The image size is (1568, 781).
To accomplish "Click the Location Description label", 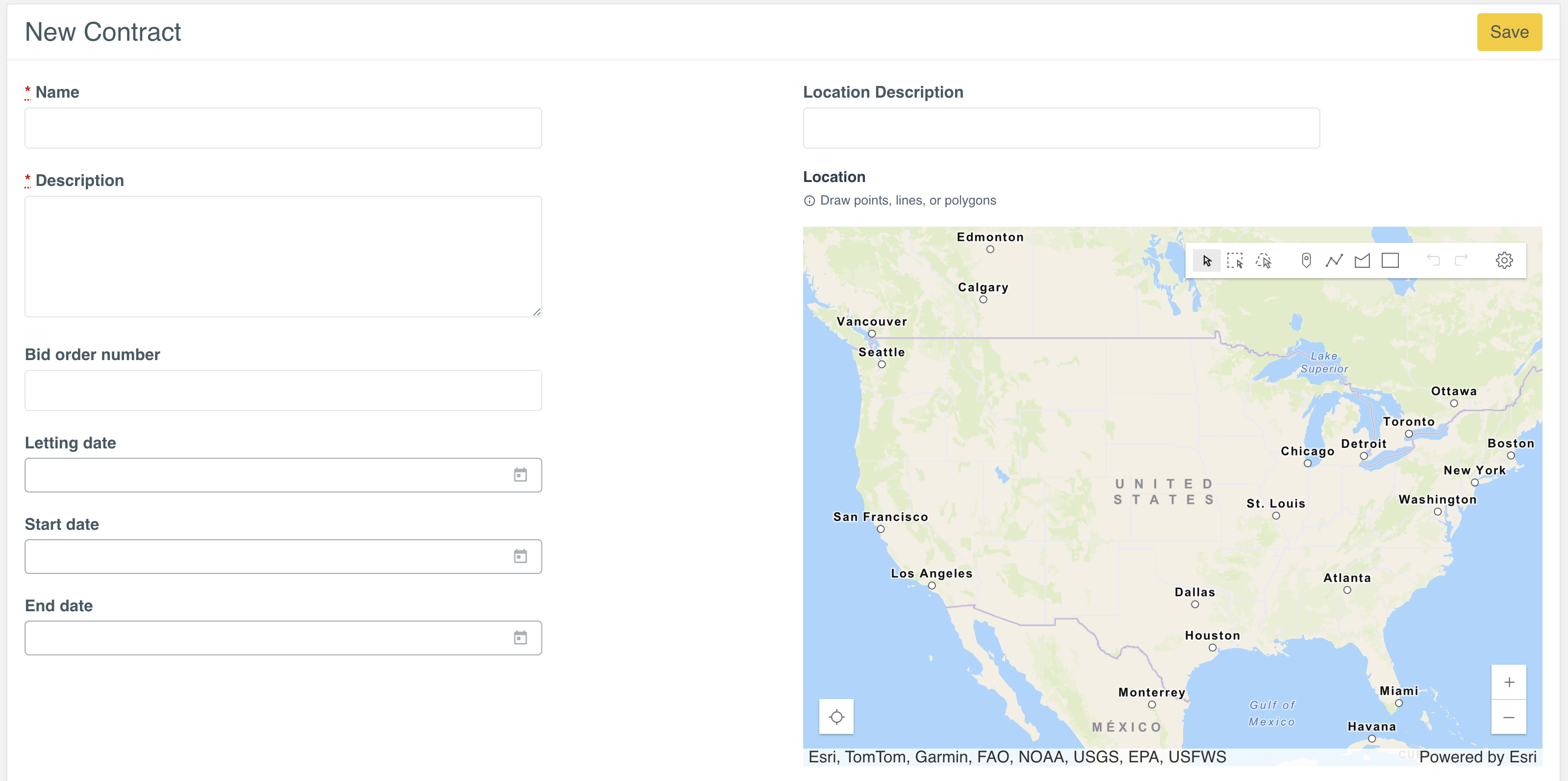I will [883, 92].
